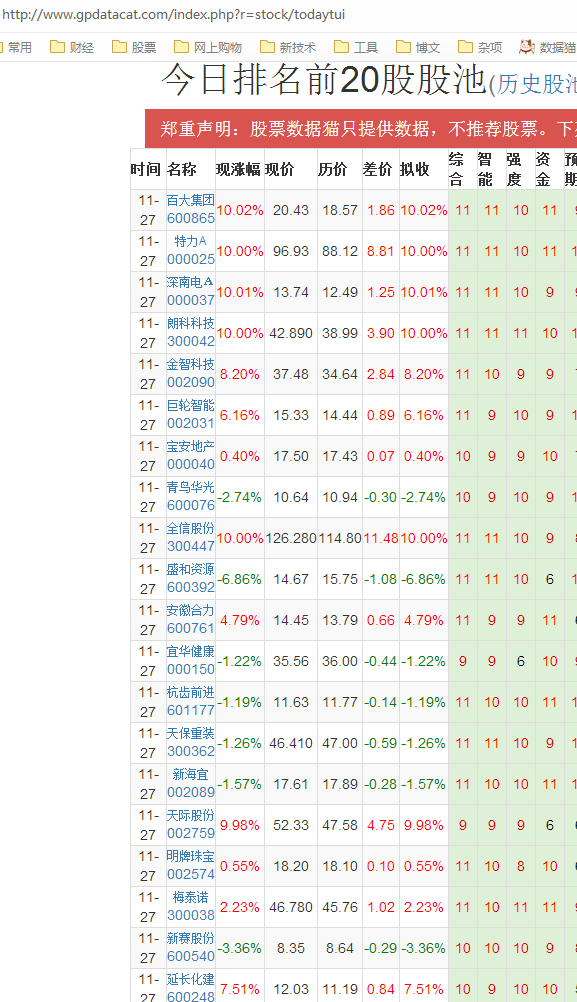This screenshot has height=1002, width=577.
Task: Open stock link 朗科科技 300042
Action: point(190,332)
